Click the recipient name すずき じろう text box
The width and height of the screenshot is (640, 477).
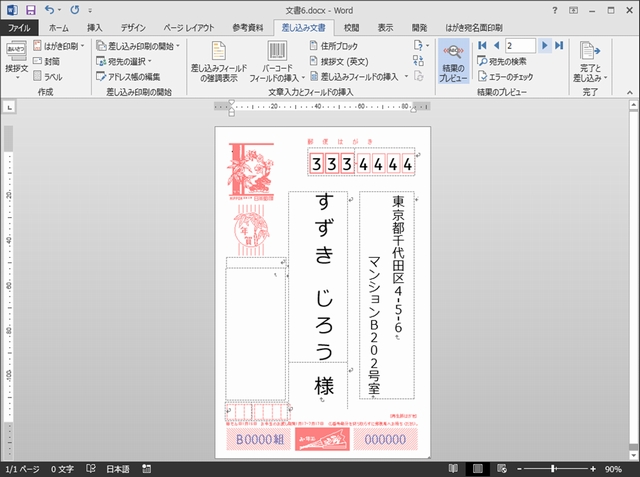[x=318, y=277]
